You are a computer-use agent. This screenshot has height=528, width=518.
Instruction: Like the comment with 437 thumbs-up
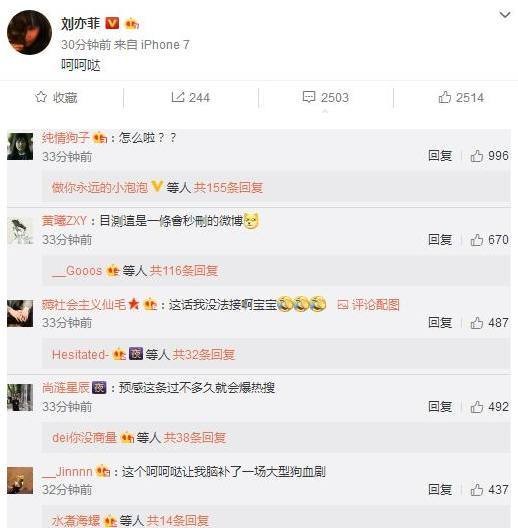(477, 490)
